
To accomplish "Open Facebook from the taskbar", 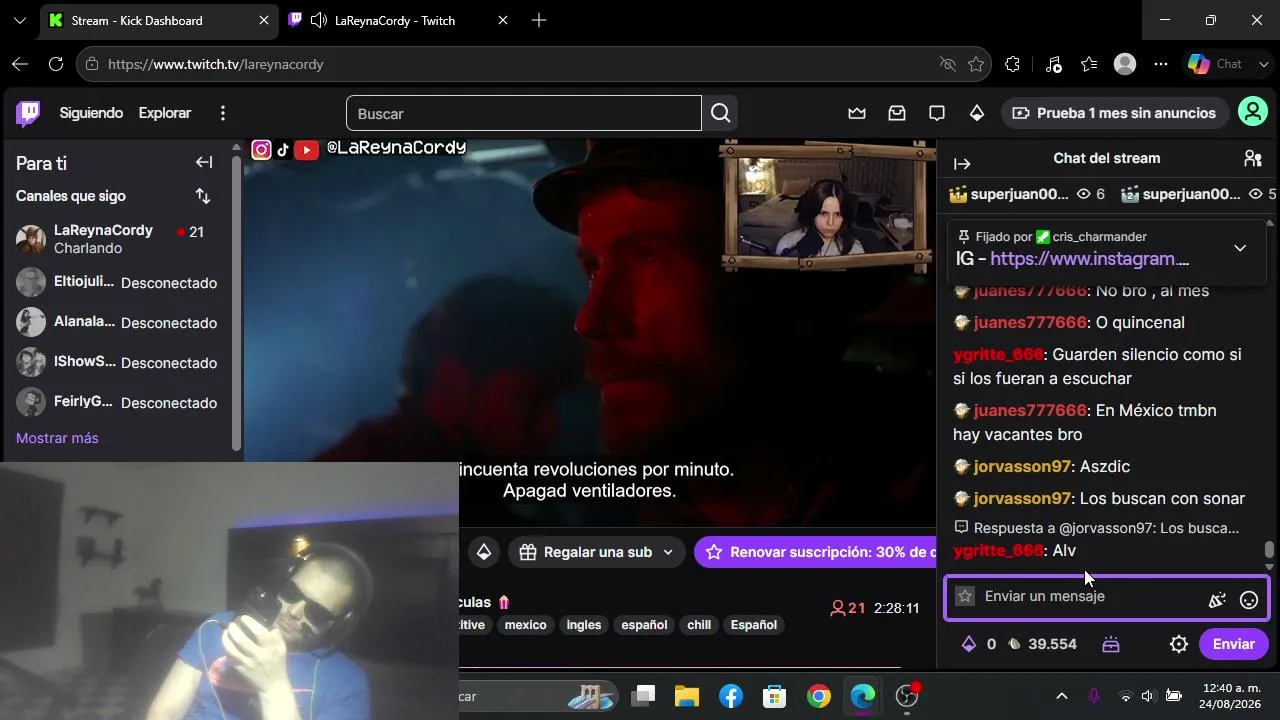I will pos(731,696).
